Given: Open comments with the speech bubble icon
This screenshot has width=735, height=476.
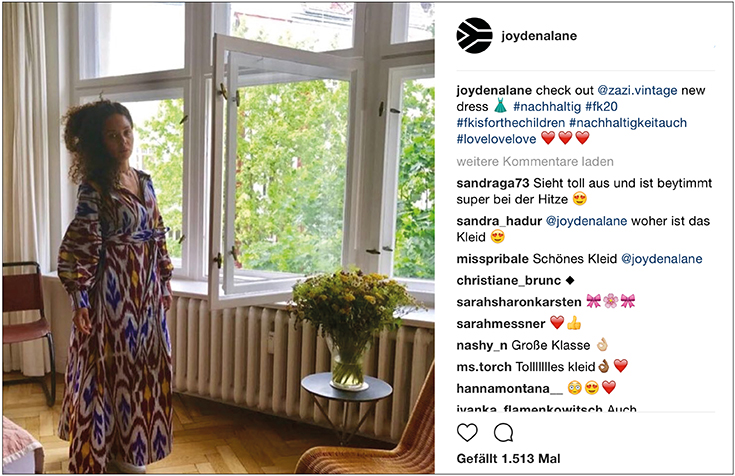Looking at the screenshot, I should coord(503,432).
